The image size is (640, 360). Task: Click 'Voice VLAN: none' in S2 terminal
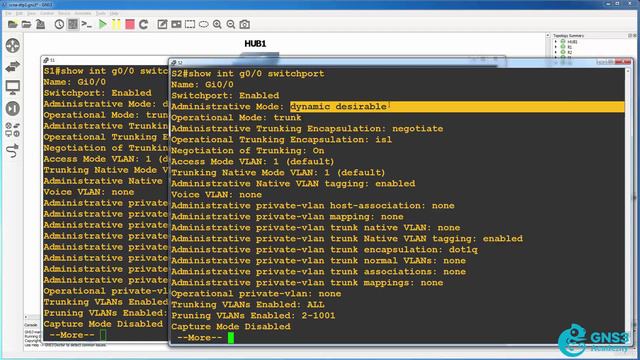tap(216, 195)
